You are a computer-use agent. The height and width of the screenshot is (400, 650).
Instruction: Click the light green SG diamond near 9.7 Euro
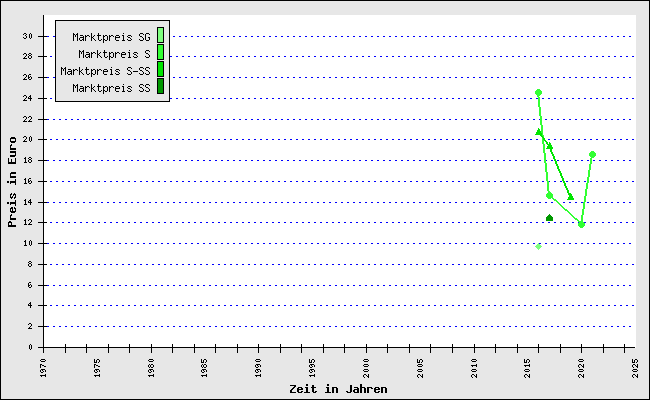tap(538, 247)
